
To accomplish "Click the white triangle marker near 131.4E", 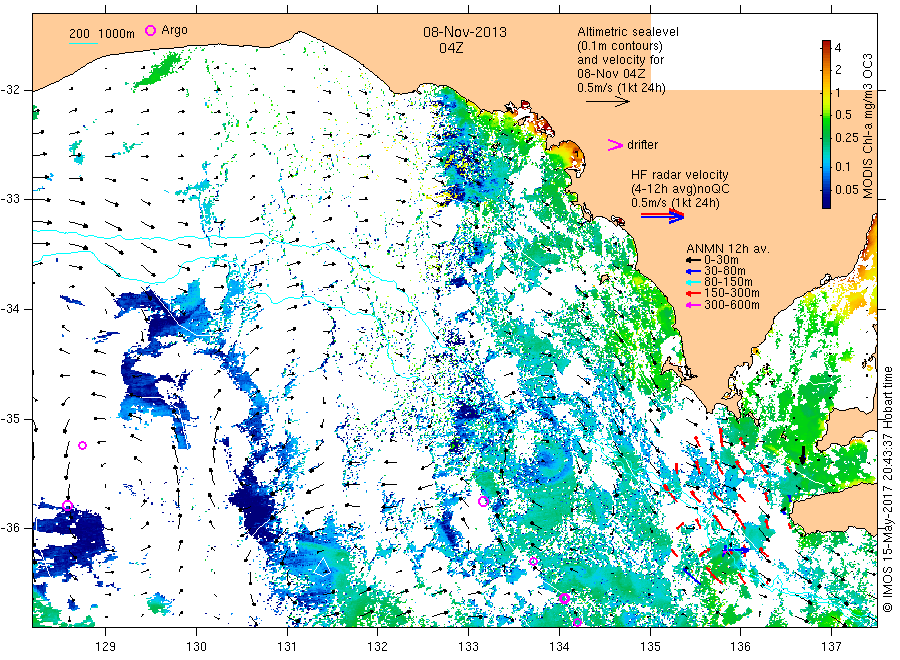I will click(x=321, y=566).
